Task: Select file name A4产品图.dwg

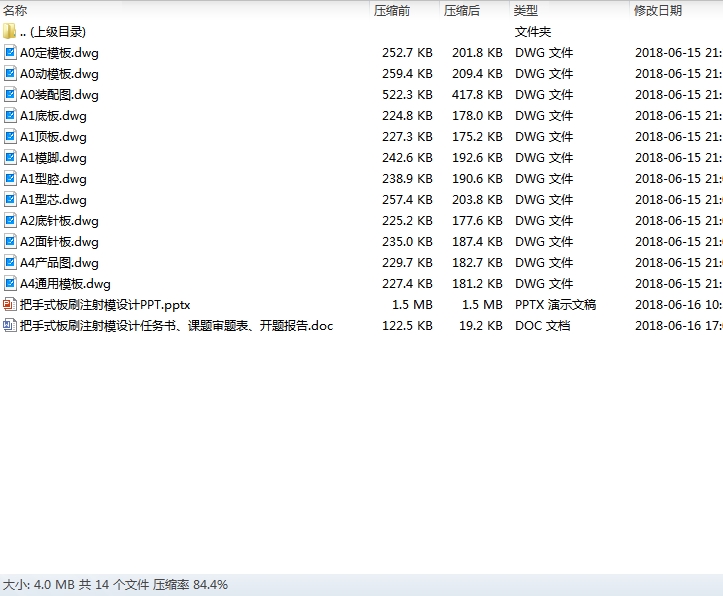Action: pyautogui.click(x=59, y=263)
